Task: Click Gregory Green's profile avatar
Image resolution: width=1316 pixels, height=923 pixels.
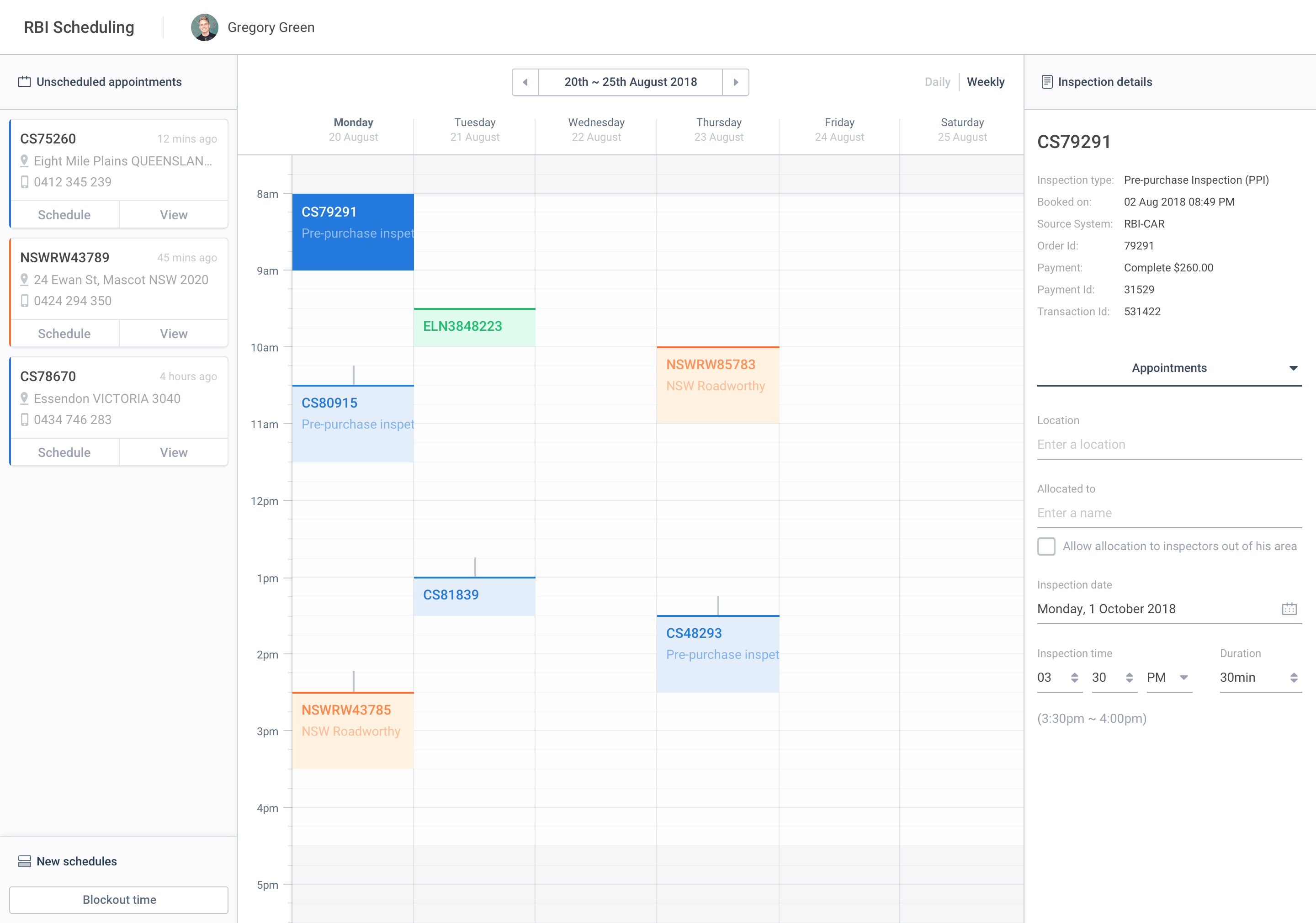Action: pyautogui.click(x=205, y=27)
